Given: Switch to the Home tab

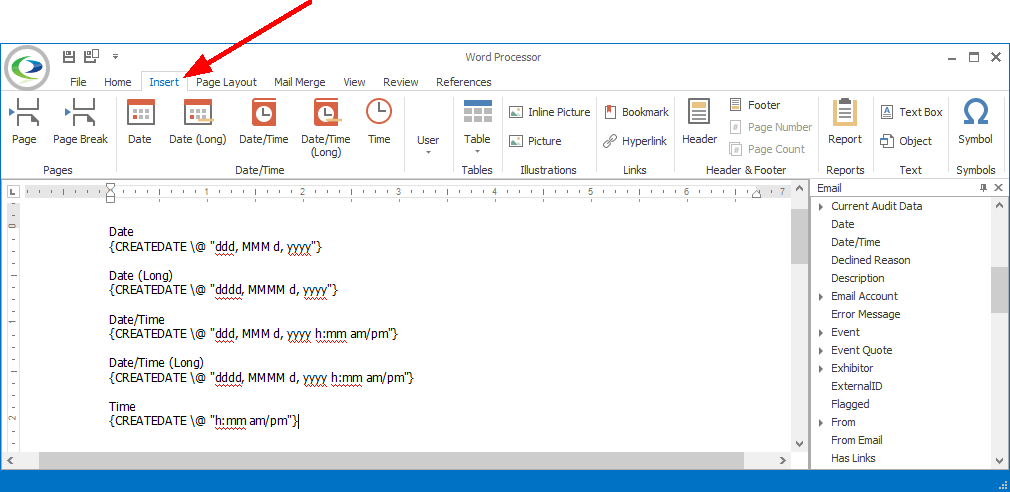Looking at the screenshot, I should (117, 82).
